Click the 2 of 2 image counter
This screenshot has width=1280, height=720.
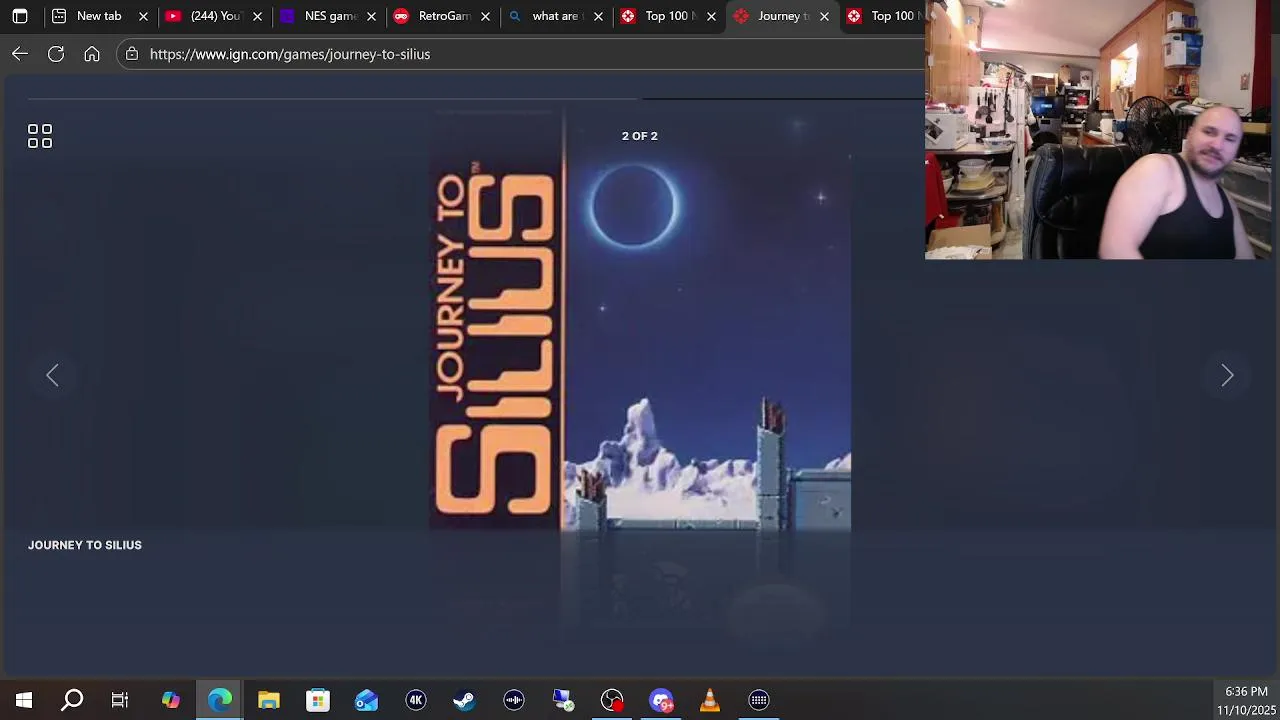640,136
